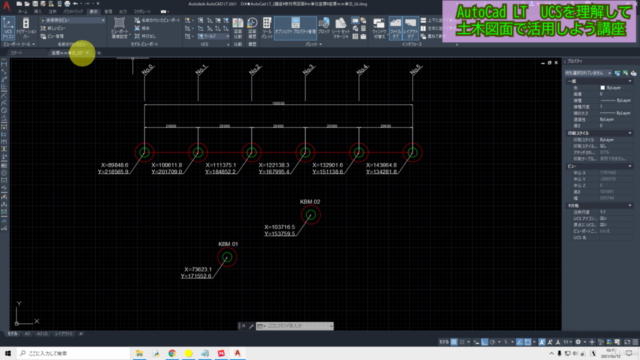Click the Switch Windows button

(379, 28)
